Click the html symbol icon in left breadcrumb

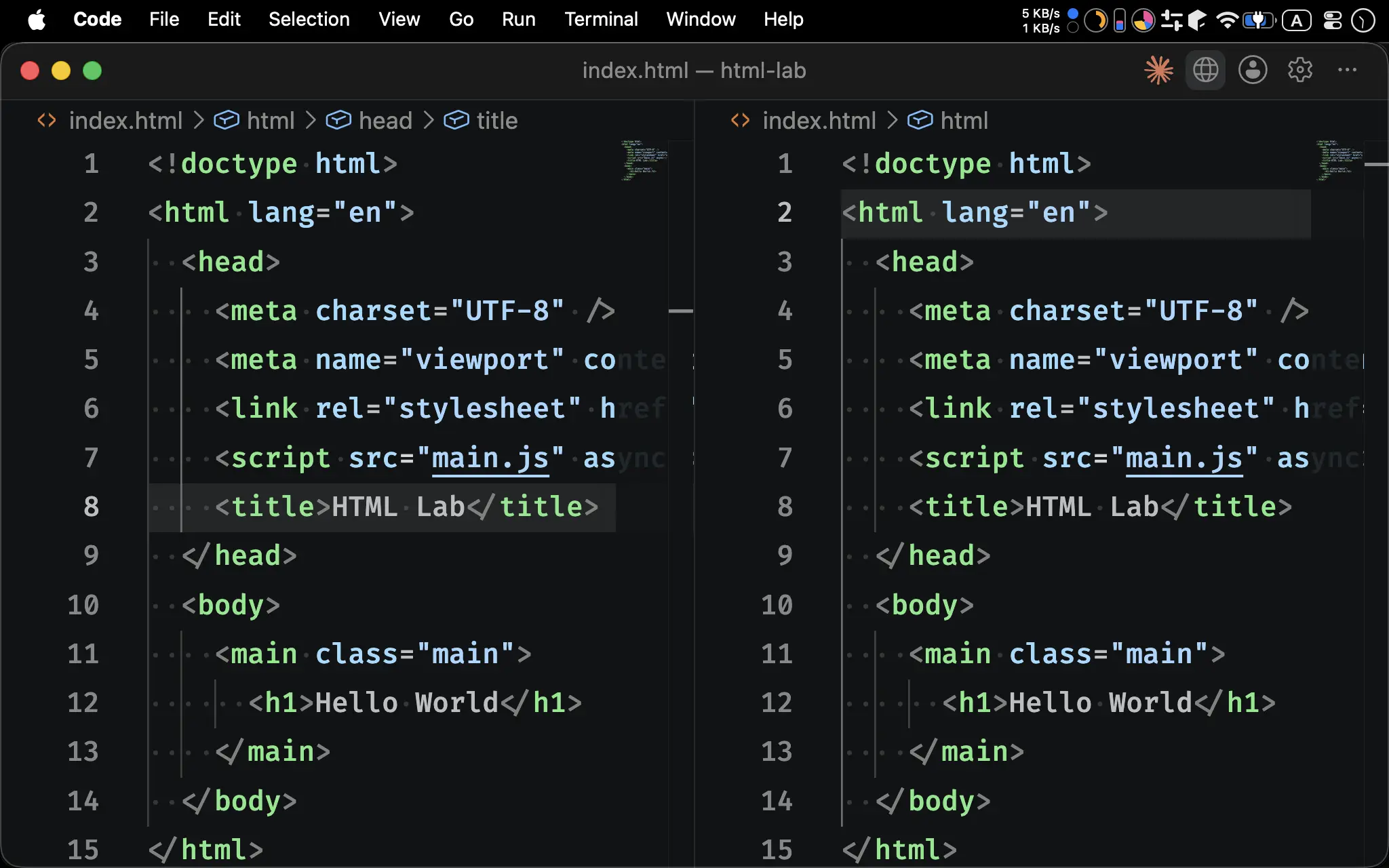227,121
